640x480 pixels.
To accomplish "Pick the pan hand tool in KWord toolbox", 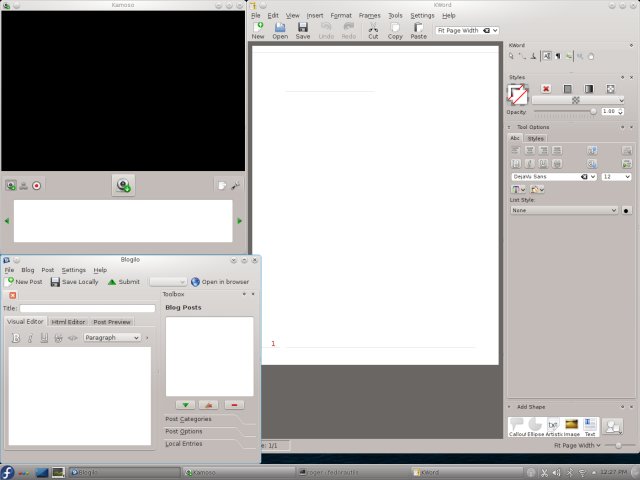I will point(591,56).
